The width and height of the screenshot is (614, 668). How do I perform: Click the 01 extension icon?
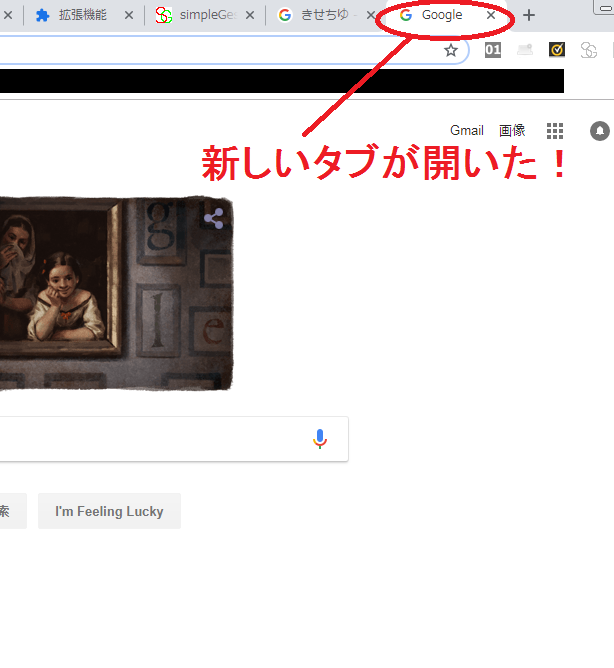click(x=493, y=50)
